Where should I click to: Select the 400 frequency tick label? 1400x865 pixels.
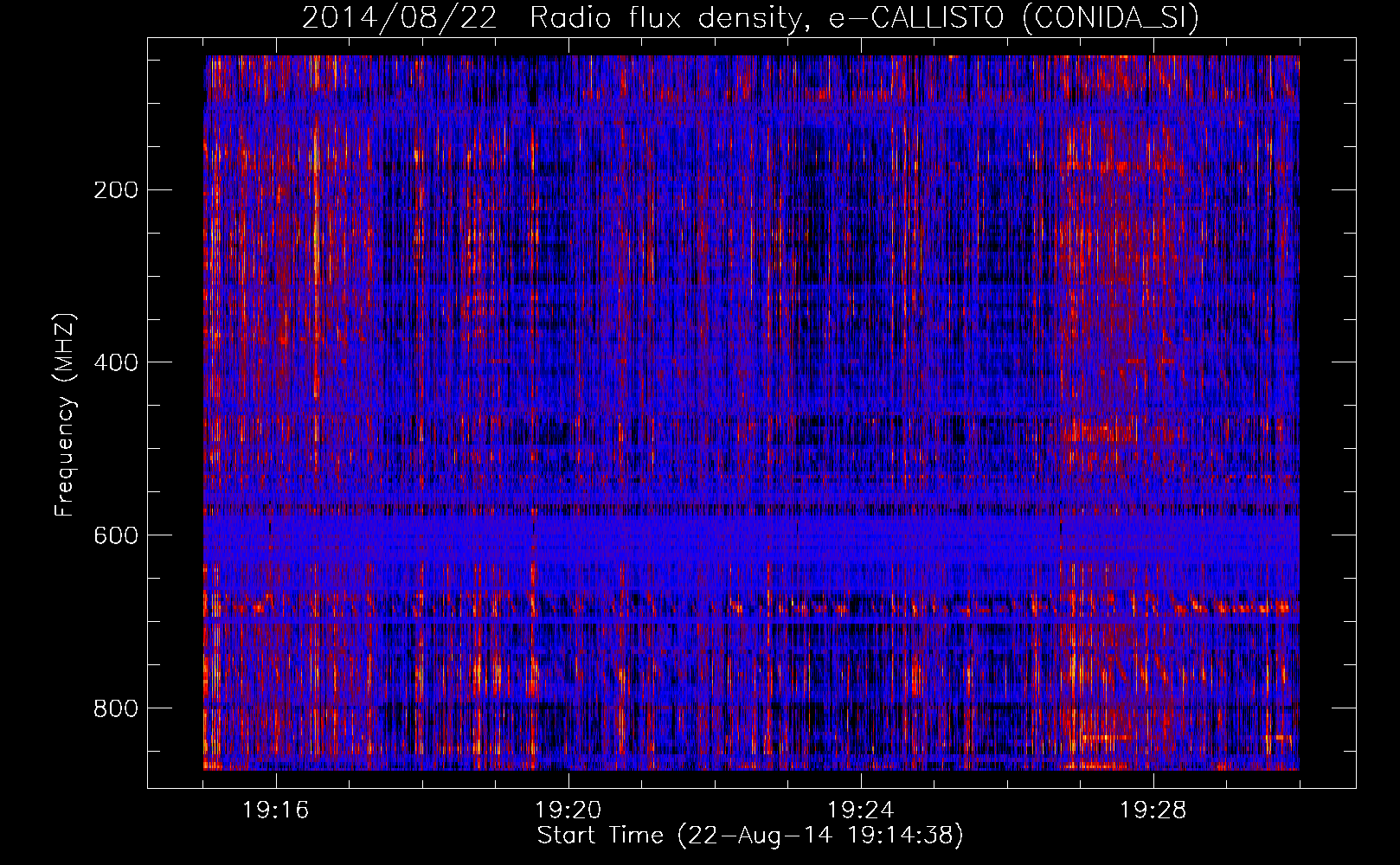click(116, 362)
